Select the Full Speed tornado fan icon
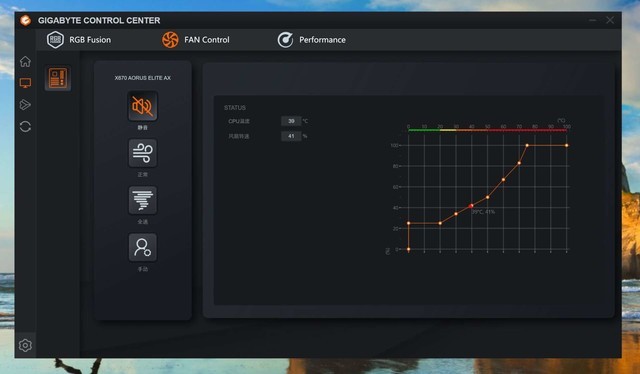Image resolution: width=640 pixels, height=374 pixels. click(x=142, y=200)
